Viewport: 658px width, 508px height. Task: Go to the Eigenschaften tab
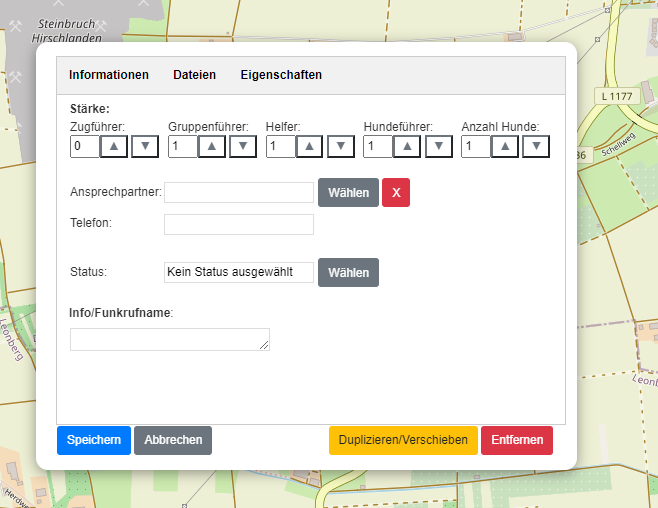pyautogui.click(x=281, y=75)
